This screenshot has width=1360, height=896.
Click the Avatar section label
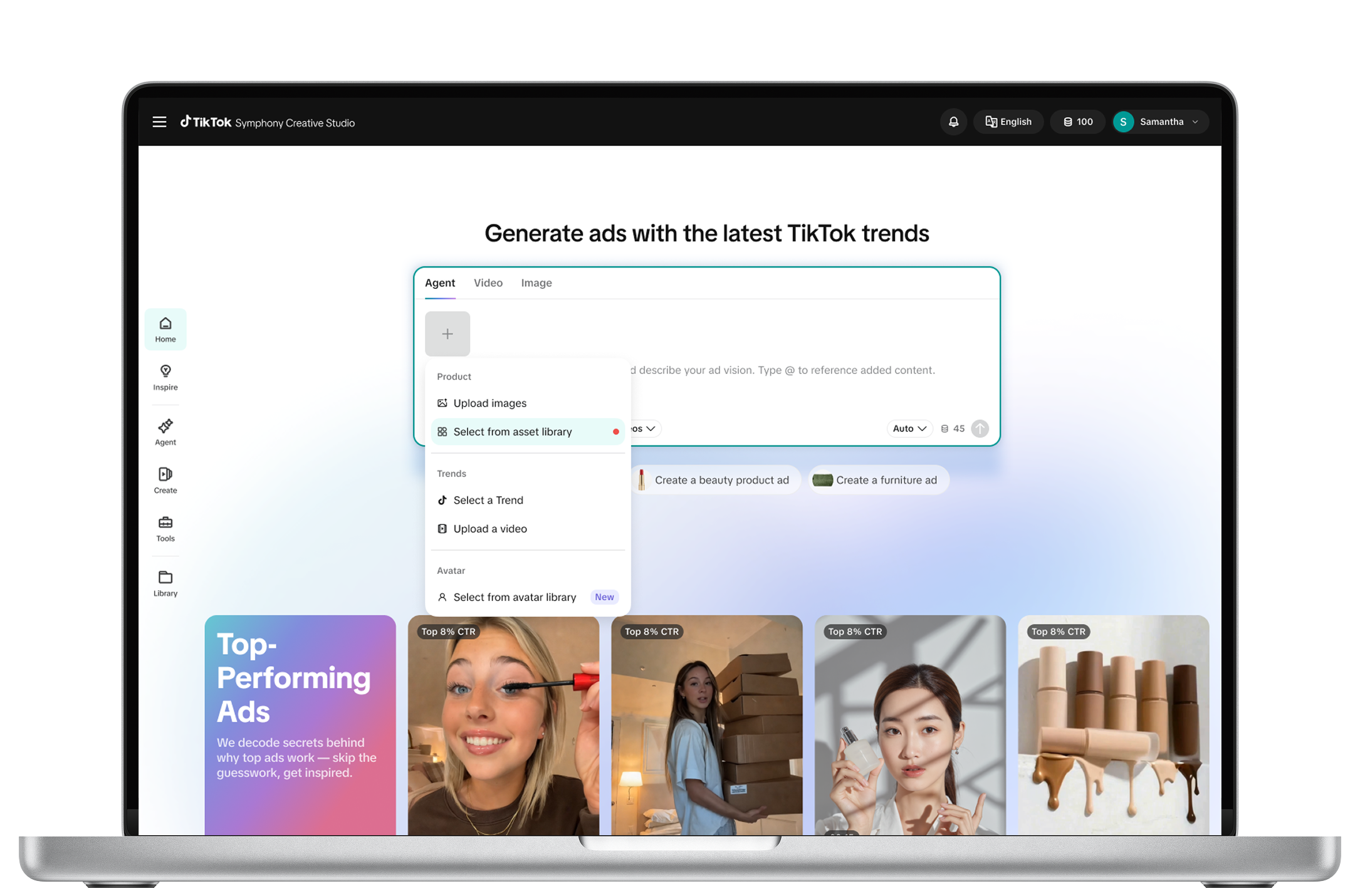point(451,571)
